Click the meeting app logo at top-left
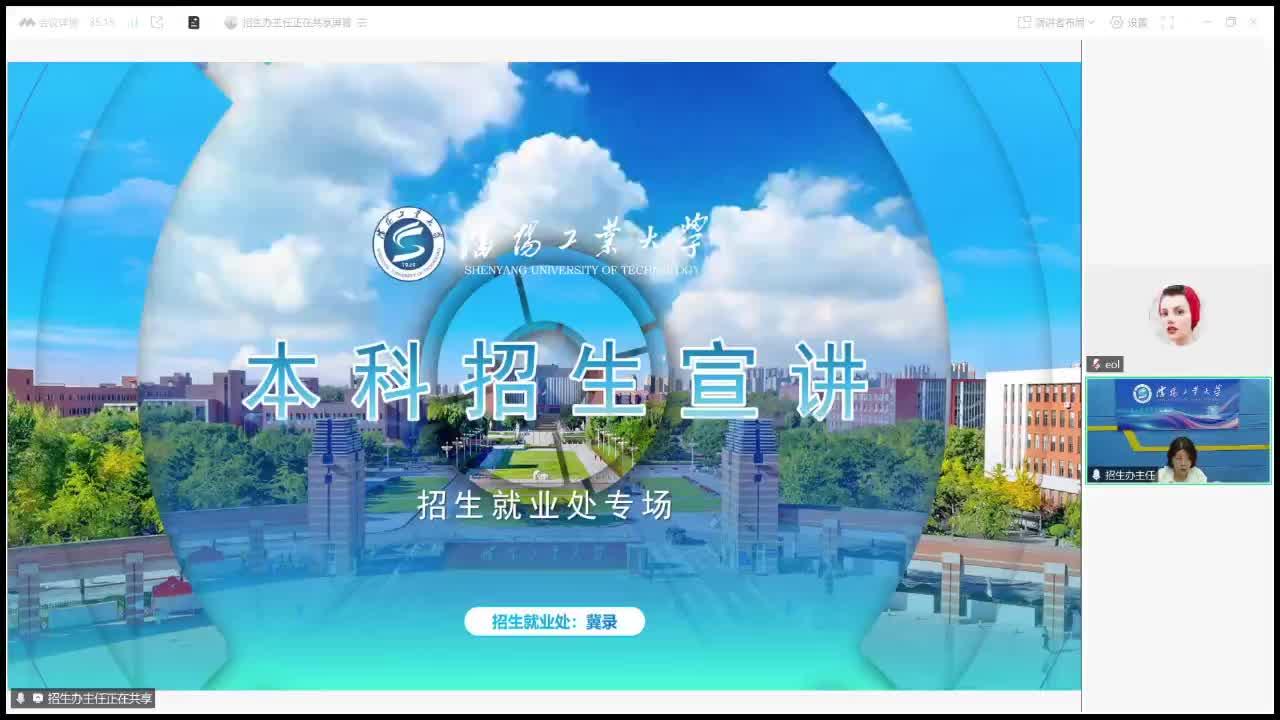 pos(27,22)
